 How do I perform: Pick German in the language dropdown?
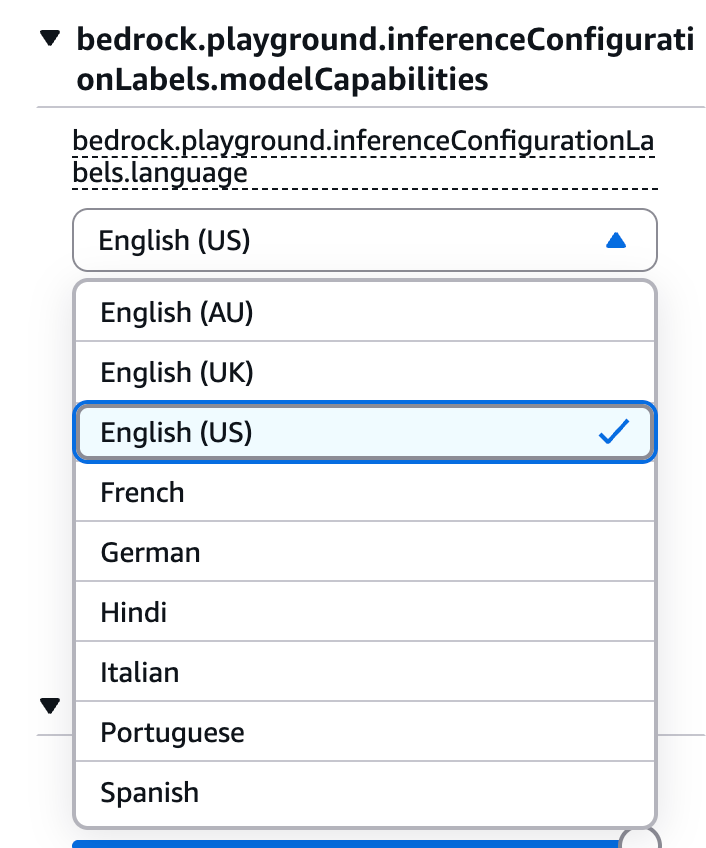click(x=150, y=552)
